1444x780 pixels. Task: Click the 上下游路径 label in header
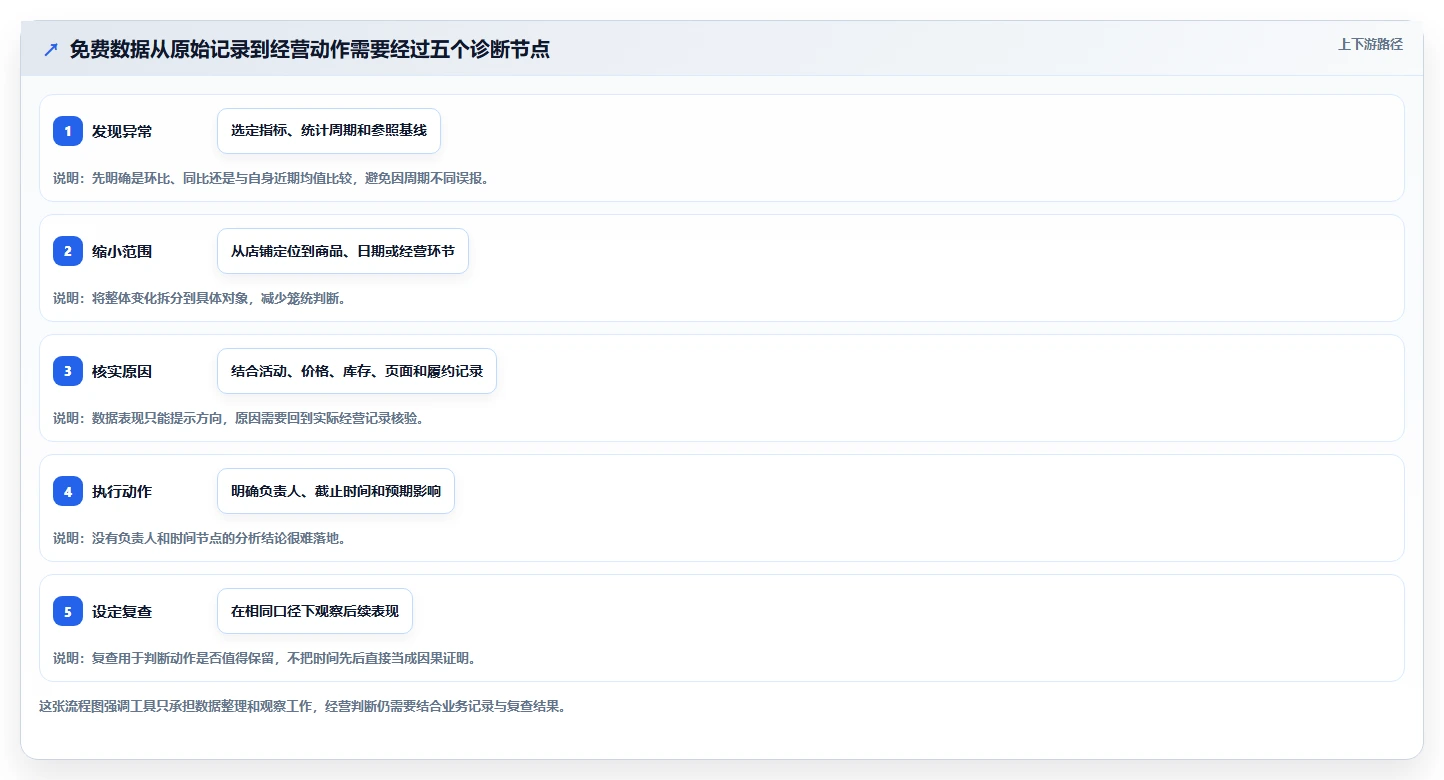(1371, 44)
